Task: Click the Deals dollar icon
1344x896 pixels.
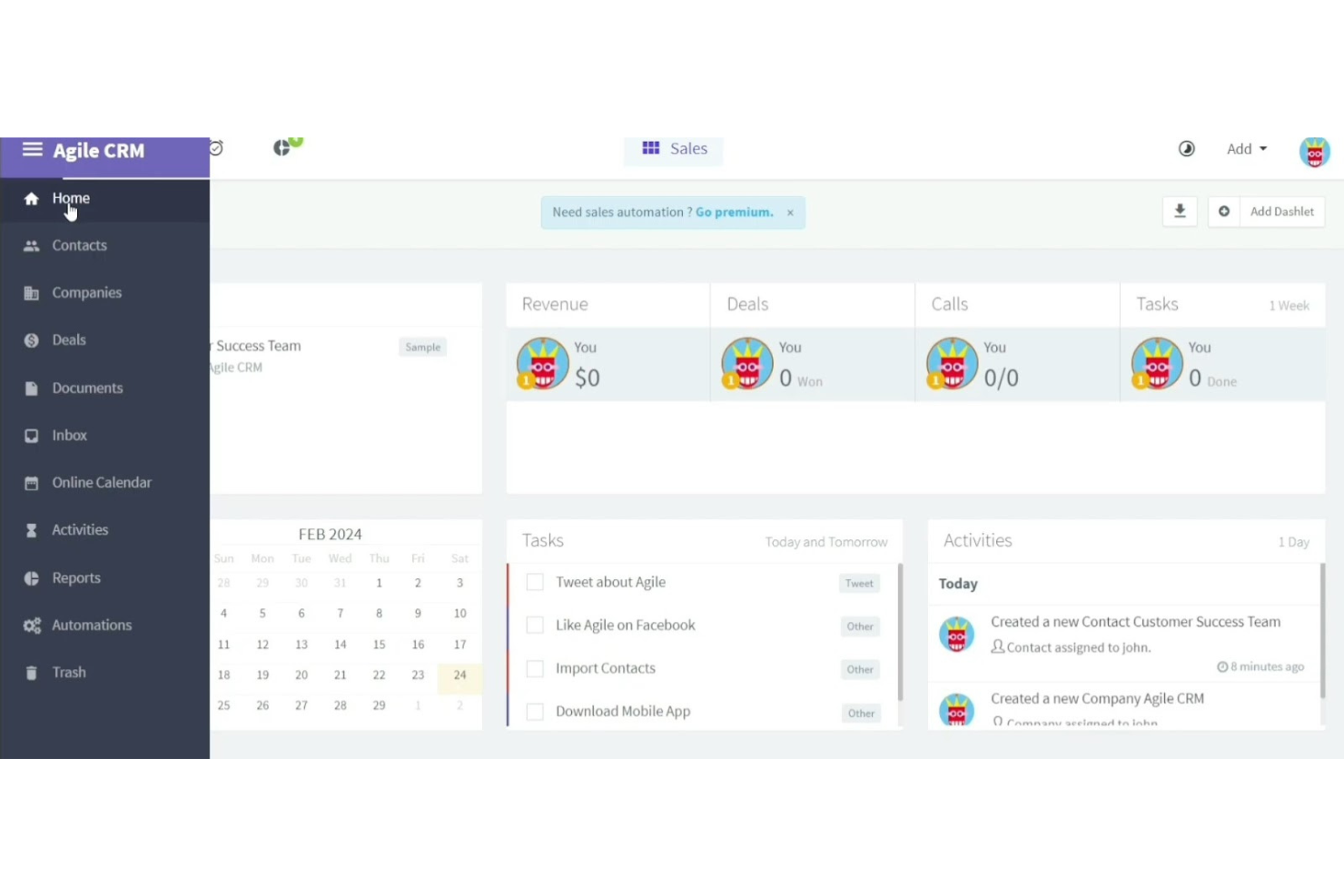Action: tap(32, 340)
